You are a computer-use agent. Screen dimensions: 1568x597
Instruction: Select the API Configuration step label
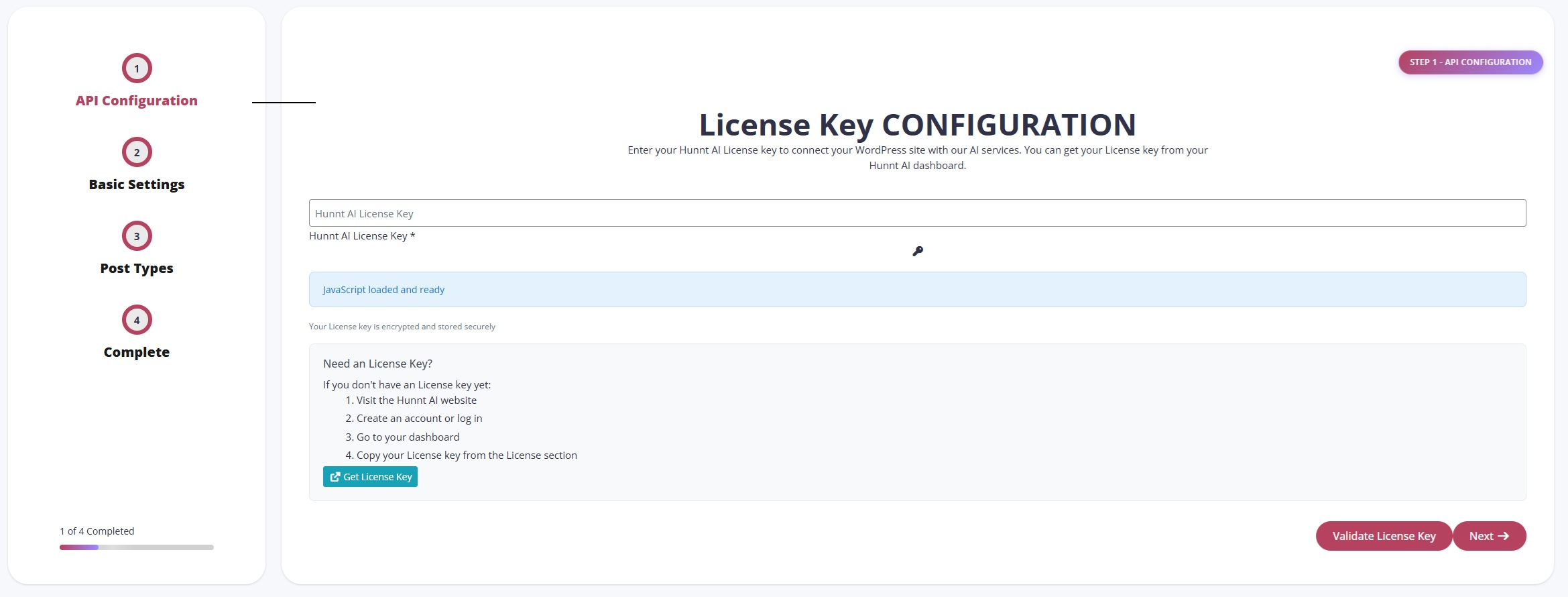[137, 101]
